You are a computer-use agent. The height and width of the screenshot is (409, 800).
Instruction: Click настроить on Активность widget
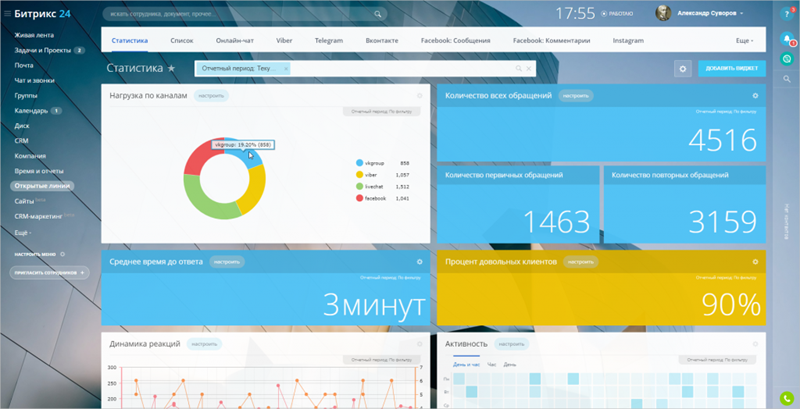(x=512, y=344)
